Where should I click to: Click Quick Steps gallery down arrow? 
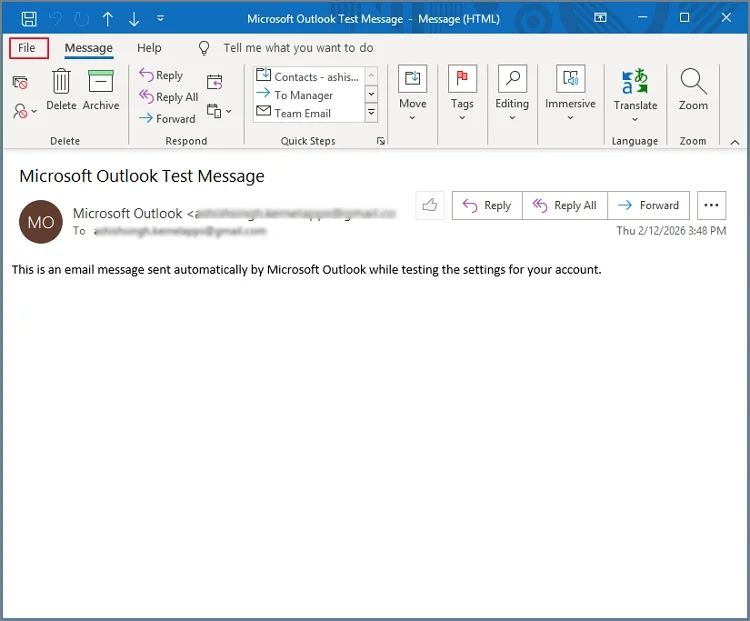(x=371, y=94)
